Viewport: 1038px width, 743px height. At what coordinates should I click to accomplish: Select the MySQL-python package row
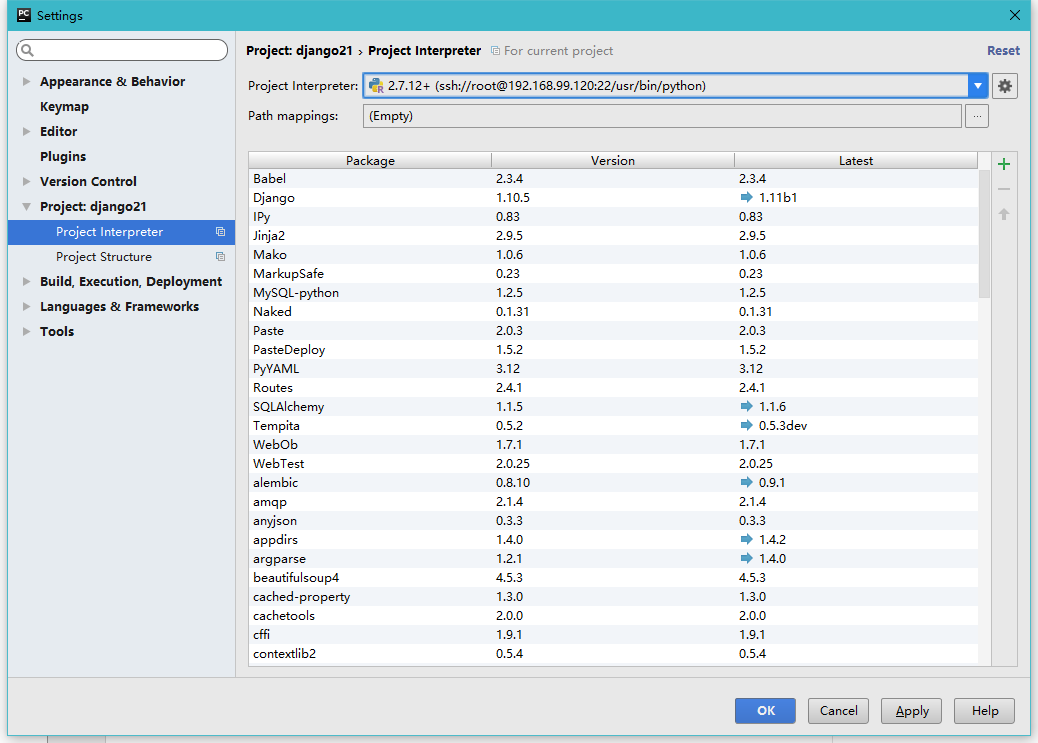(x=614, y=293)
